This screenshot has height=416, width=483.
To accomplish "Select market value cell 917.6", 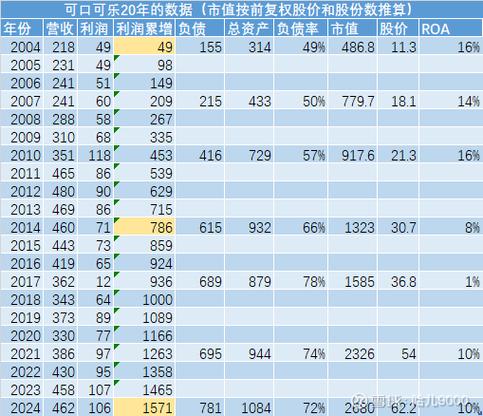I will (353, 154).
